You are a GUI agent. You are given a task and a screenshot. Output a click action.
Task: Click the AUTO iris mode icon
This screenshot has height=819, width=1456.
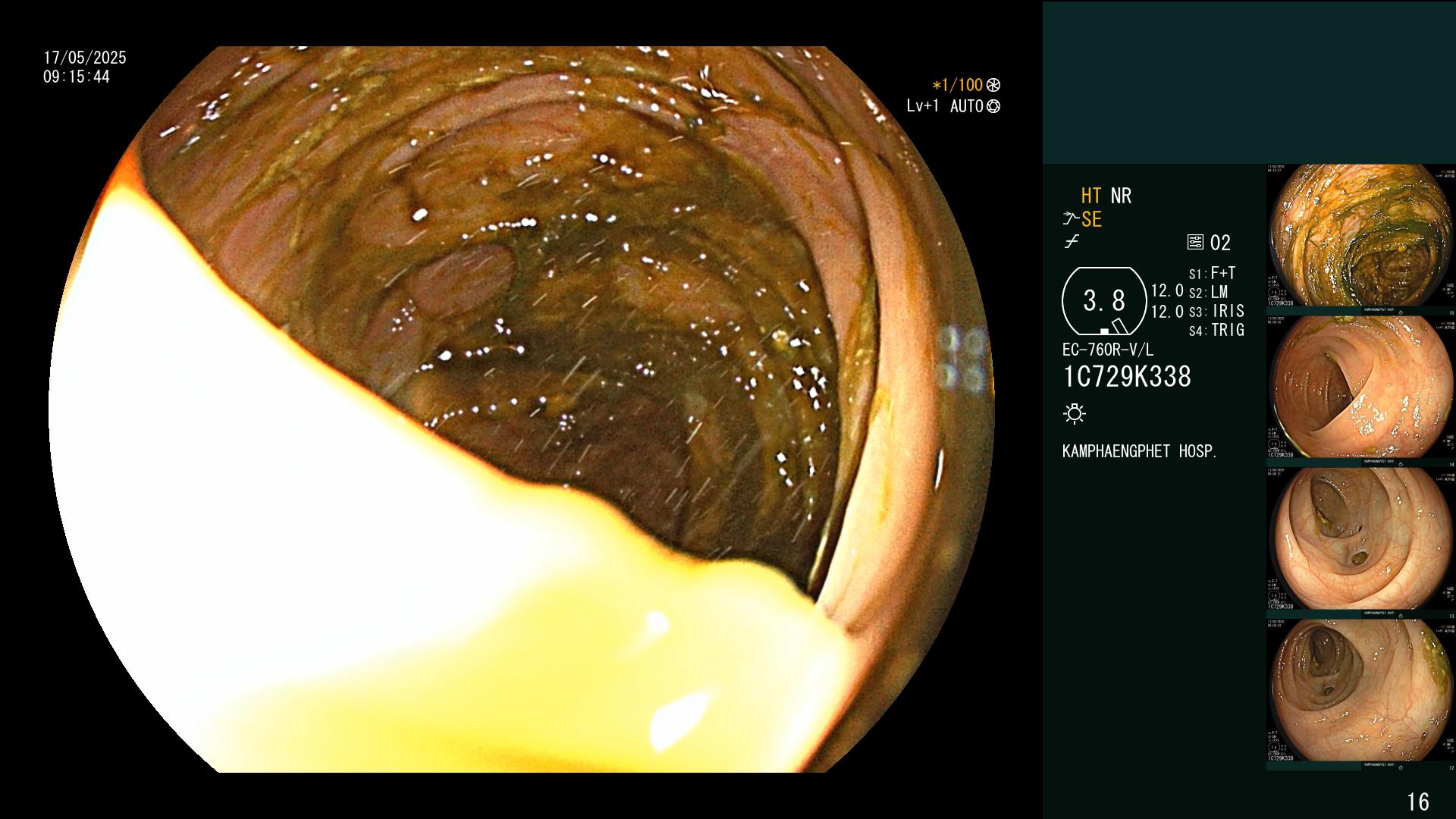click(x=993, y=106)
